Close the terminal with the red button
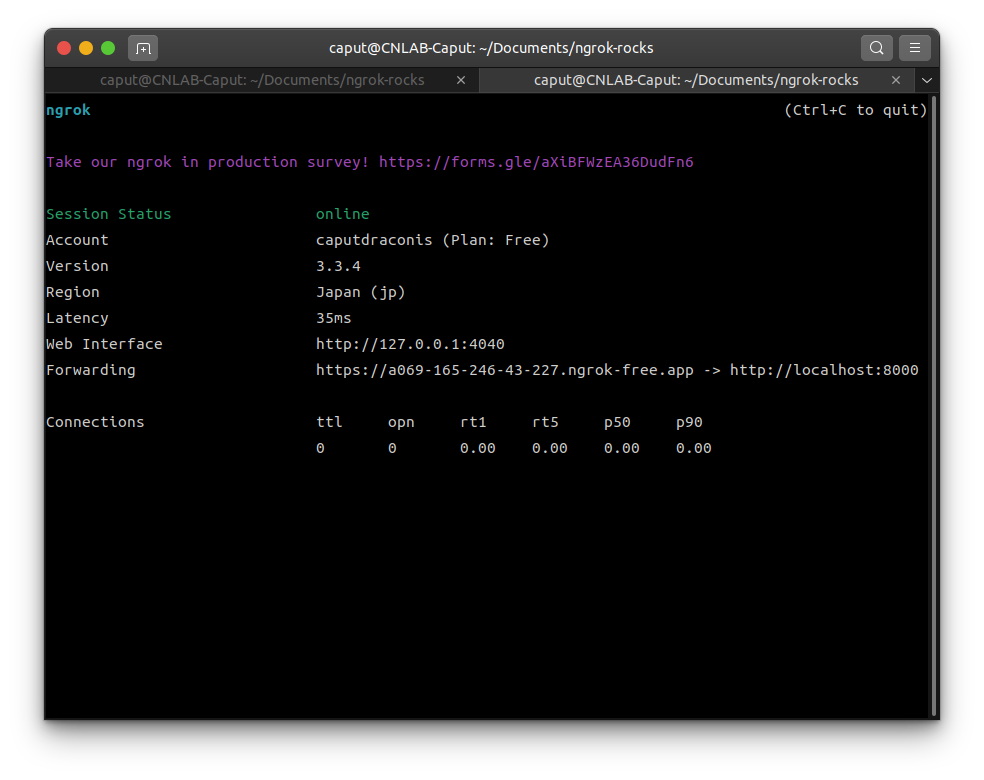The image size is (984, 780). (64, 48)
